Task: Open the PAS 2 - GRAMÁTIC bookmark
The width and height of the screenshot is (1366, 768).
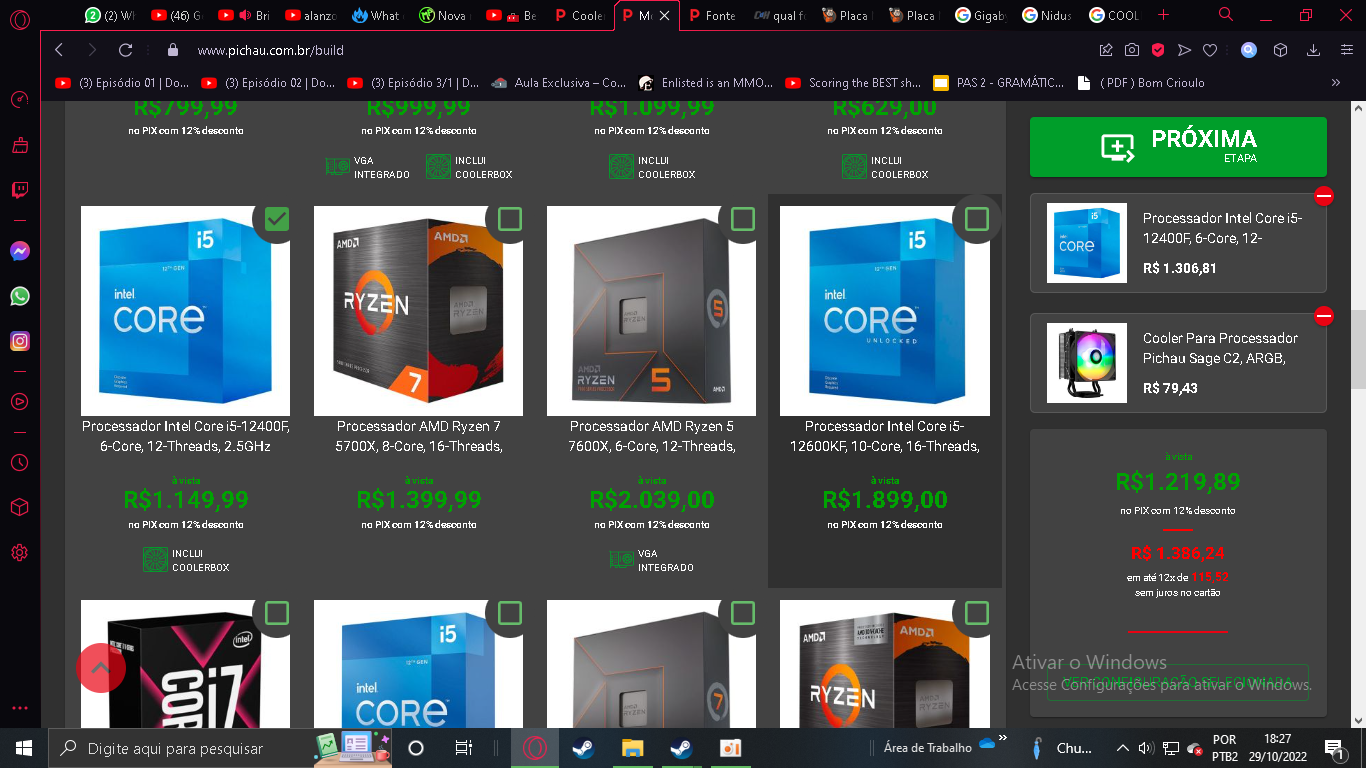Action: [x=999, y=83]
